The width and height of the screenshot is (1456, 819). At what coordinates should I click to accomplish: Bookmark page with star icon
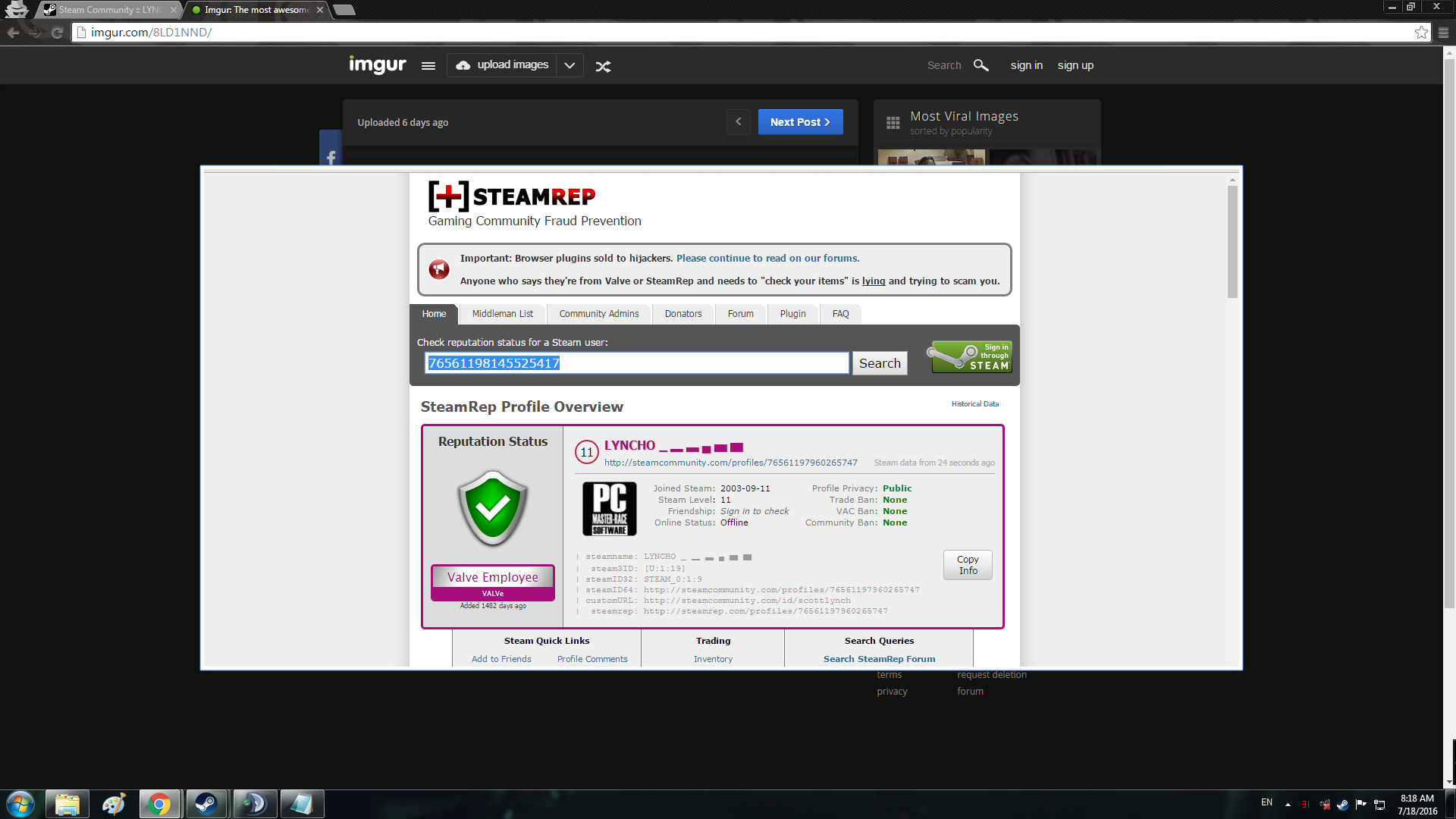(x=1421, y=33)
